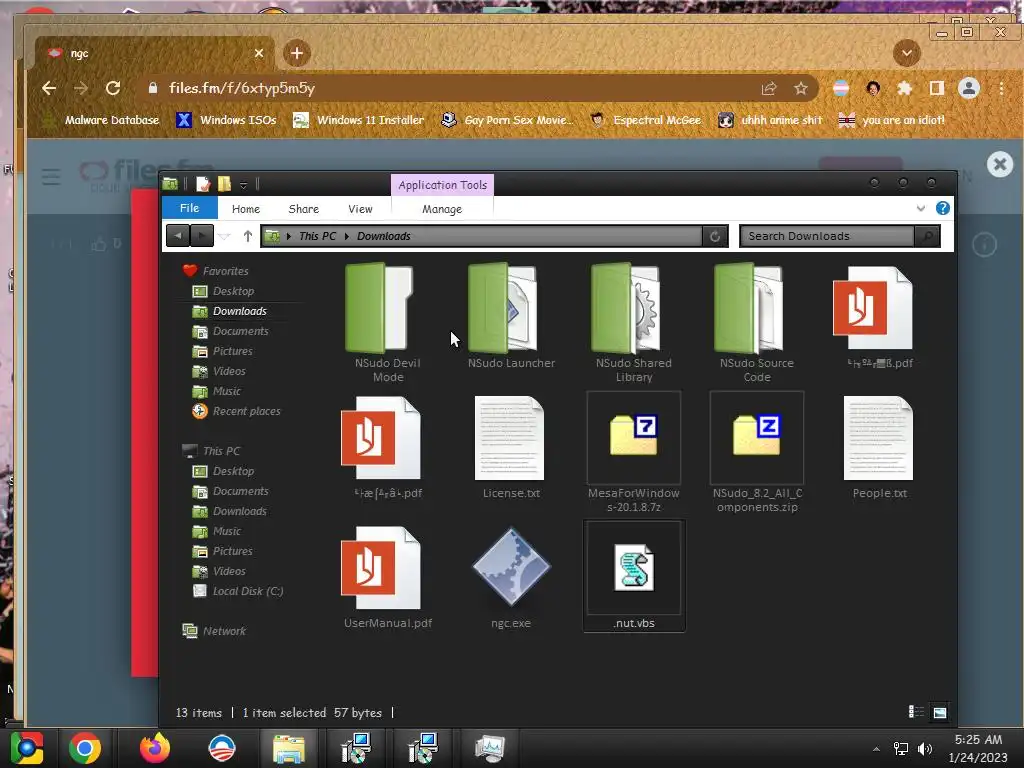
Task: Open the Share ribbon tab
Action: (304, 209)
